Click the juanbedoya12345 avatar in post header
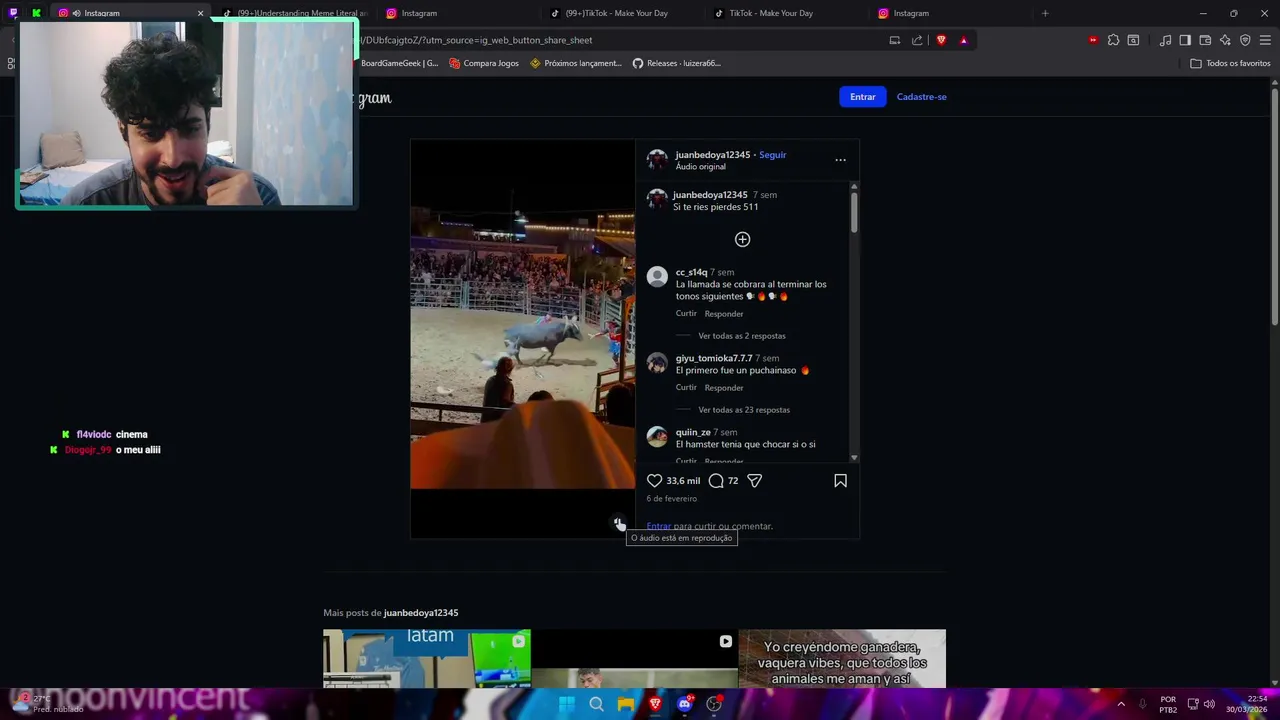This screenshot has width=1280, height=720. click(x=657, y=160)
